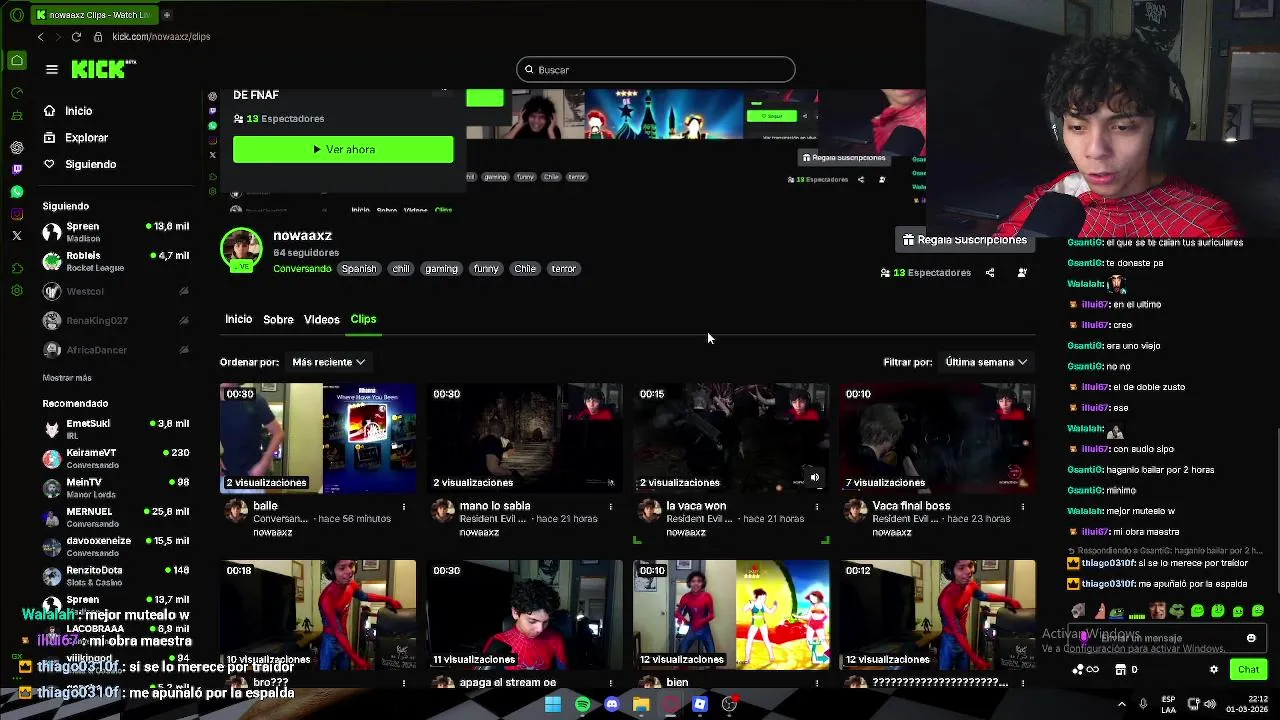
Task: Click the follow user icon beside share
Action: point(1022,272)
